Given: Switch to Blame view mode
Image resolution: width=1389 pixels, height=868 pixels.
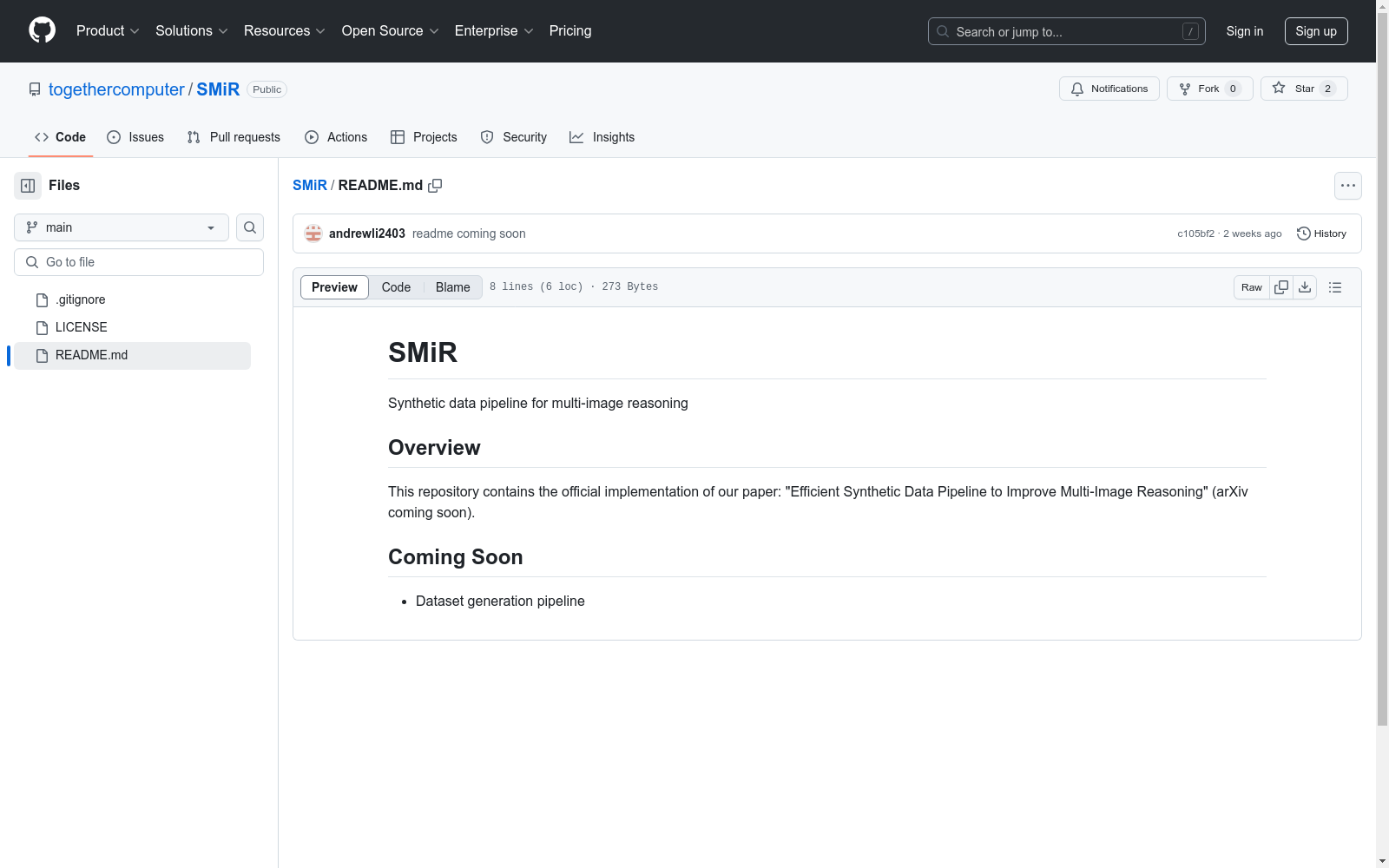Looking at the screenshot, I should pyautogui.click(x=452, y=287).
